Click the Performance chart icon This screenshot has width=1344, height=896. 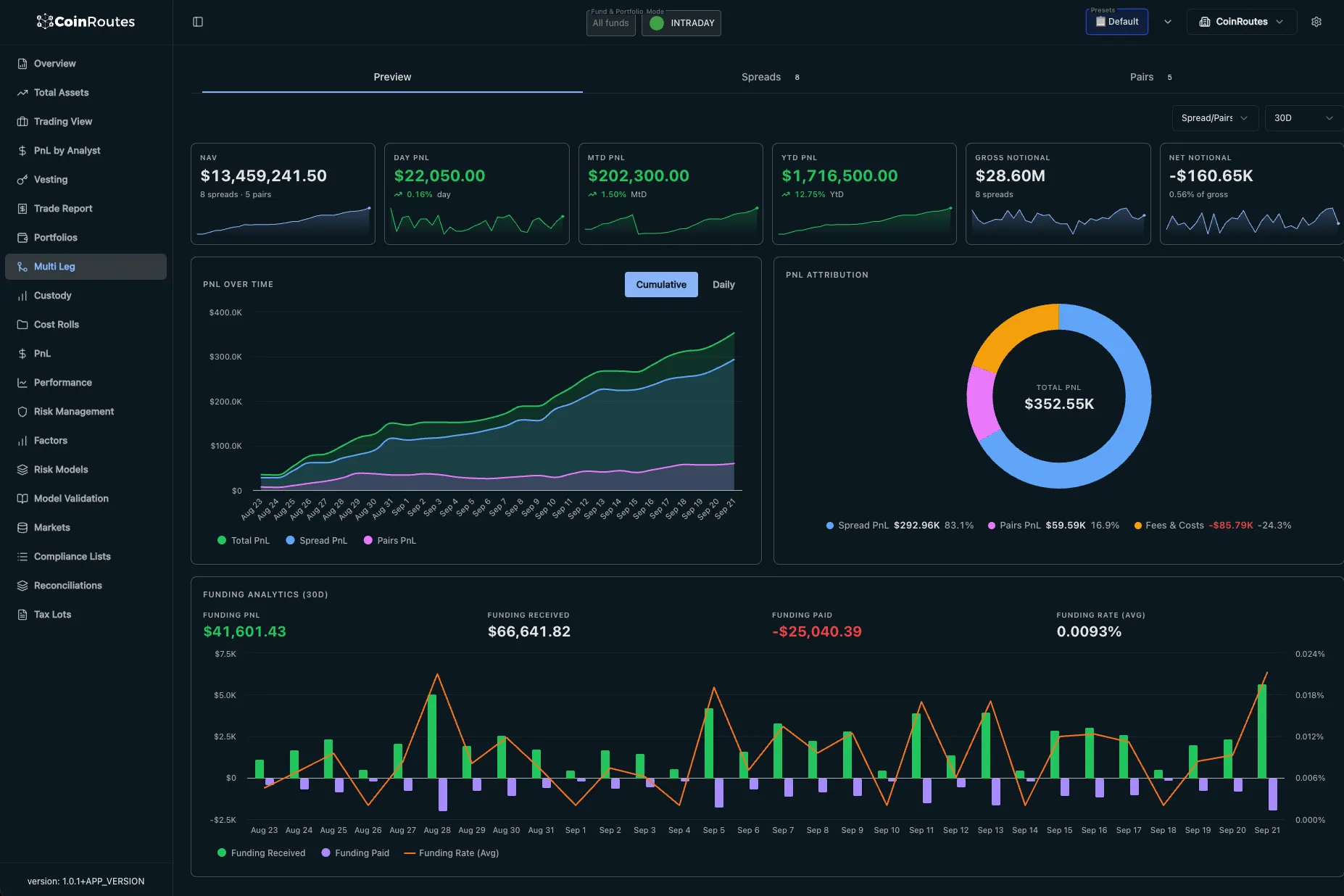point(22,383)
